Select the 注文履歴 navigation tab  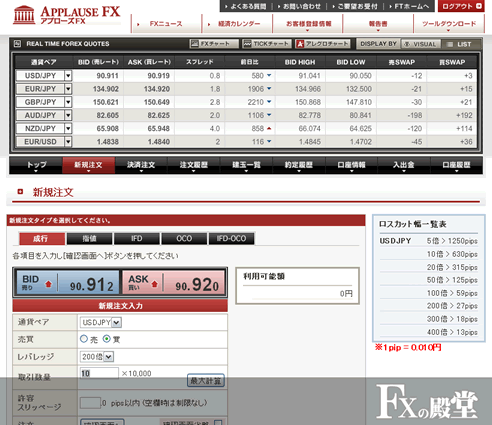point(193,165)
